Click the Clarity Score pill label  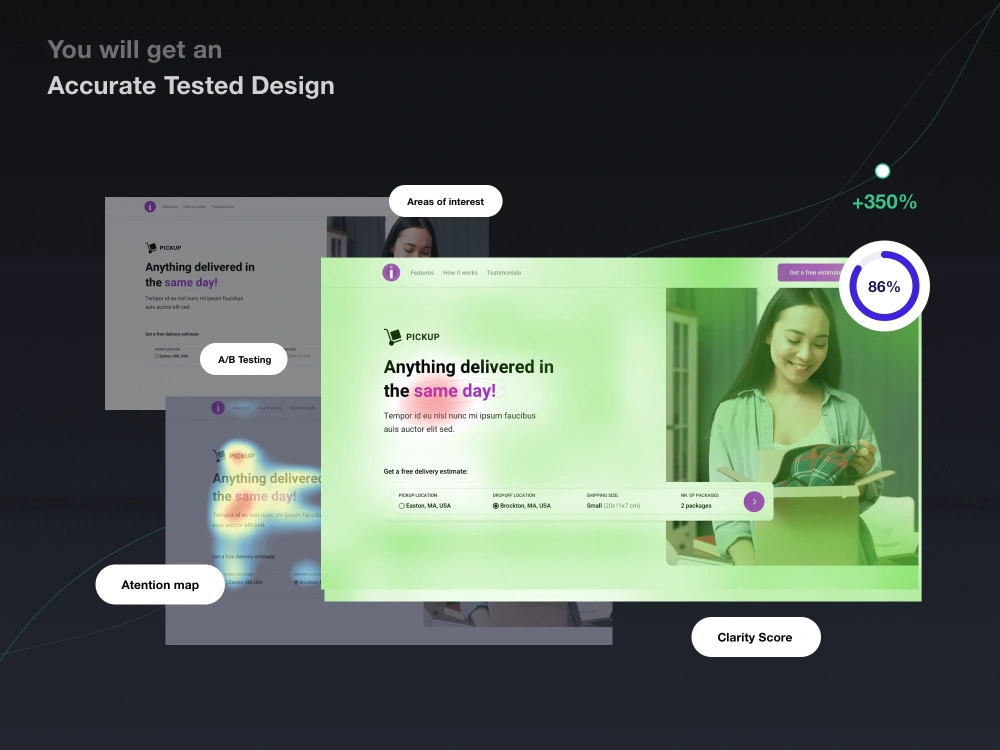755,637
